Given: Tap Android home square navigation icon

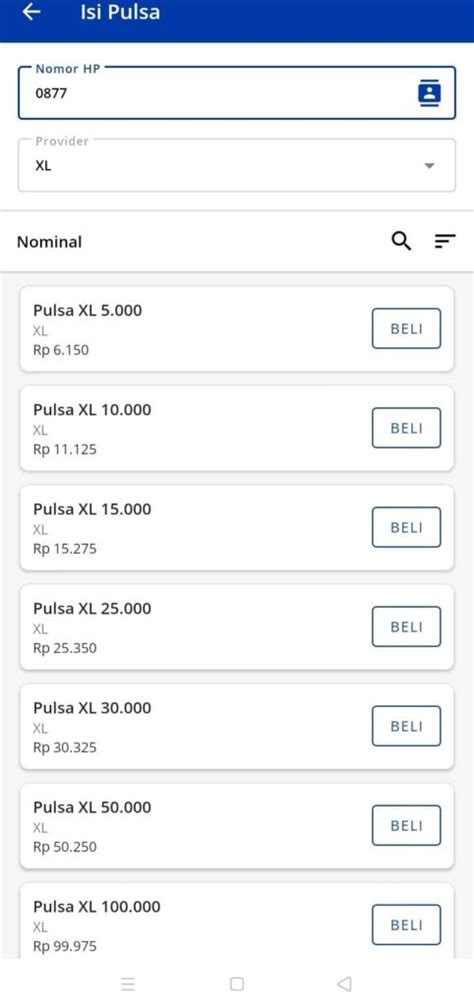Looking at the screenshot, I should (237, 983).
